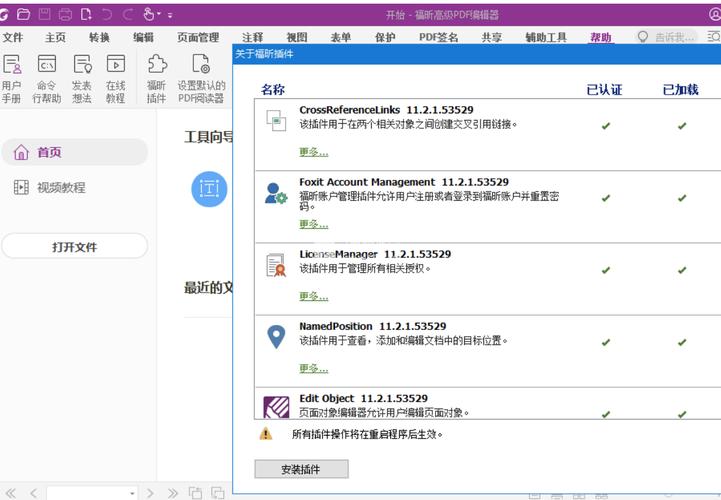
Task: Select 设置默认的PDF阅读器 ribbon icon
Action: pos(201,66)
